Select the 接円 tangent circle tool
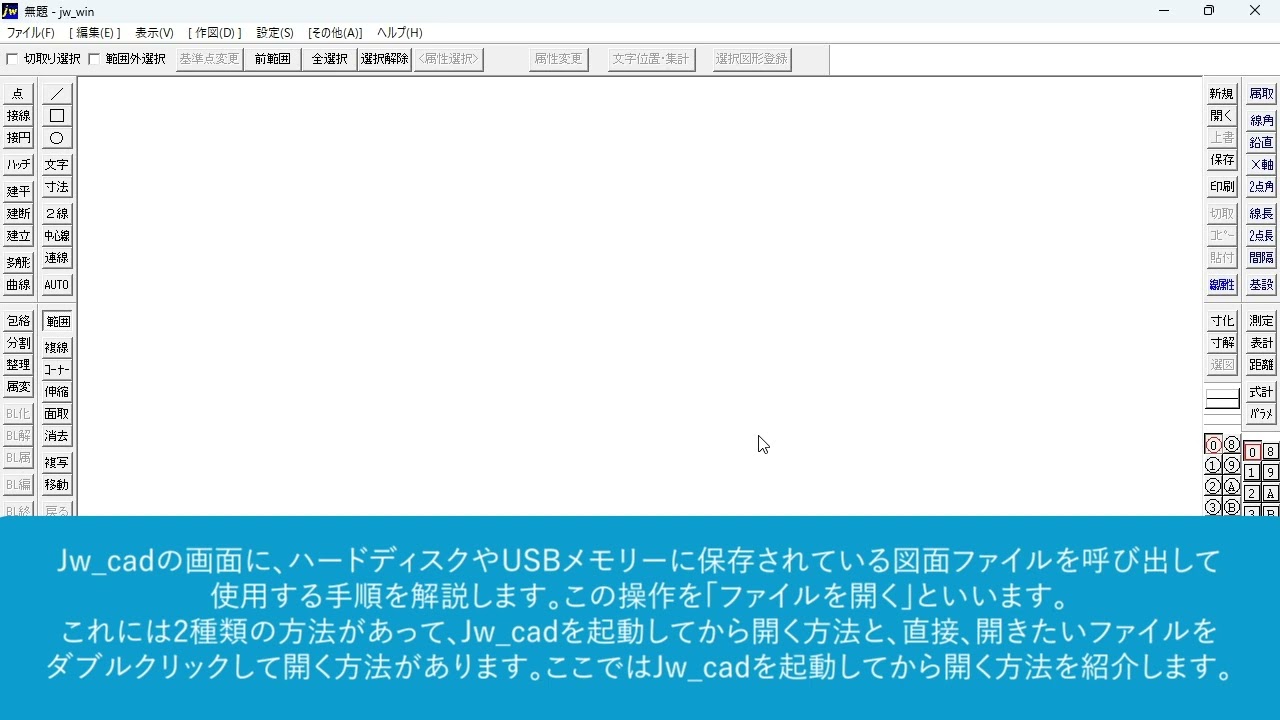This screenshot has width=1280, height=720. 18,138
